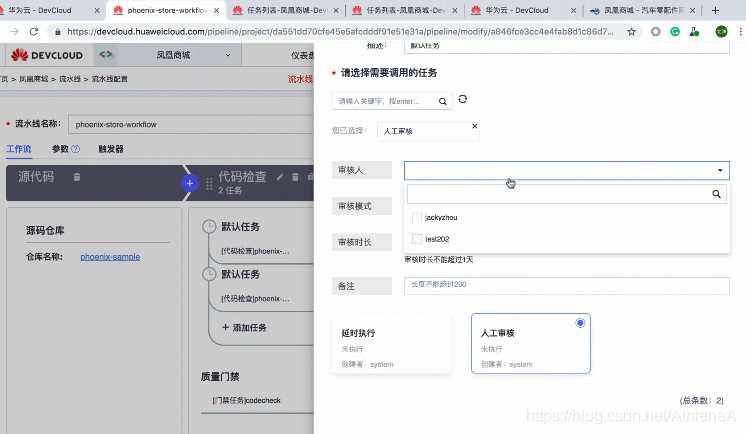
Task: Go forward with the browser arrow button
Action: pyautogui.click(x=14, y=32)
